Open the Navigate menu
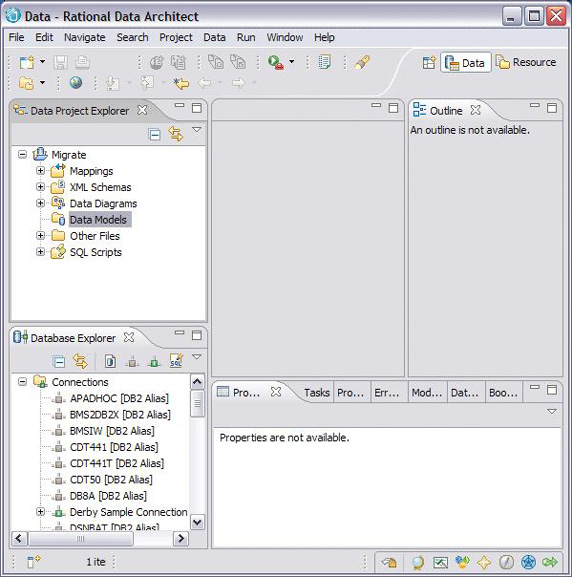572x577 pixels. pos(85,37)
